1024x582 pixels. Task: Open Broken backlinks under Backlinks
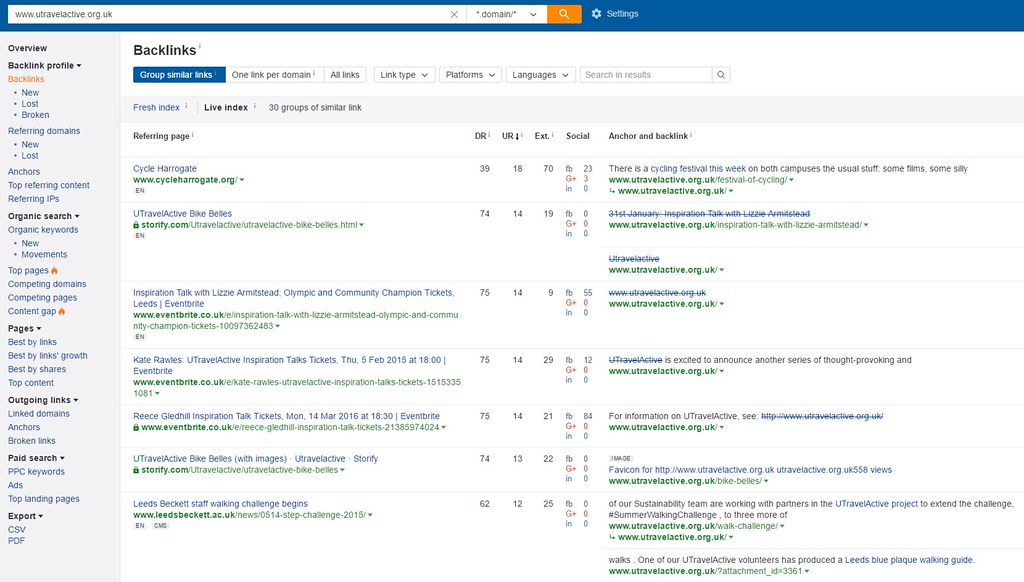[35, 115]
